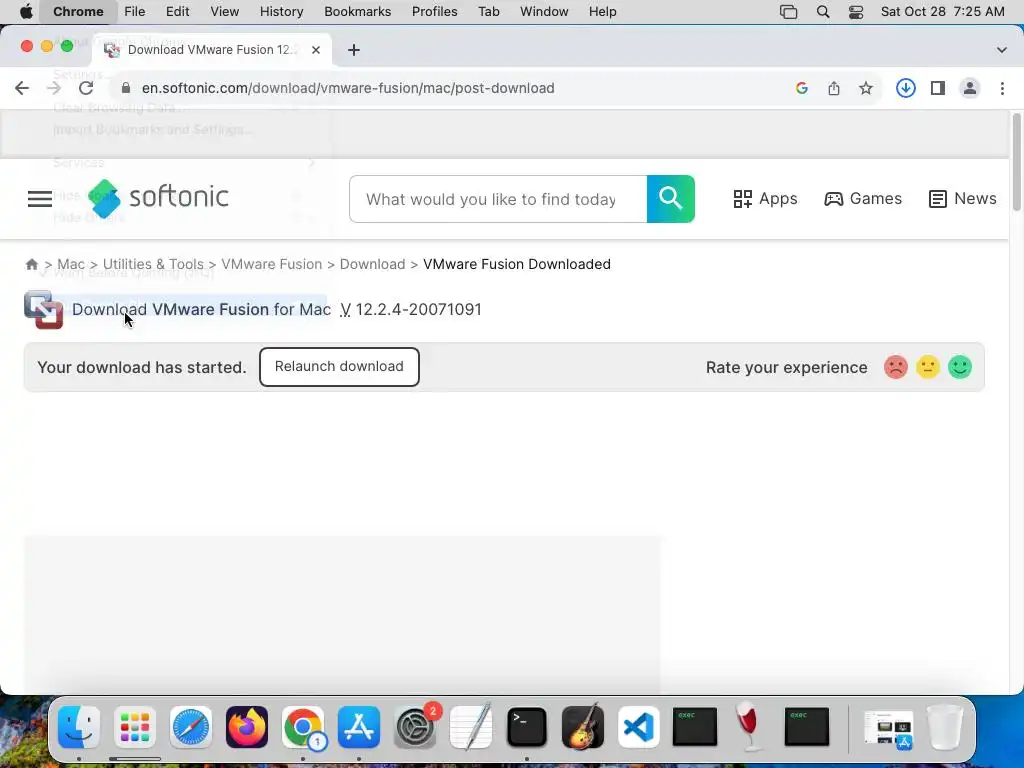Viewport: 1024px width, 768px height.
Task: Go back to the previous page
Action: pos(22,88)
